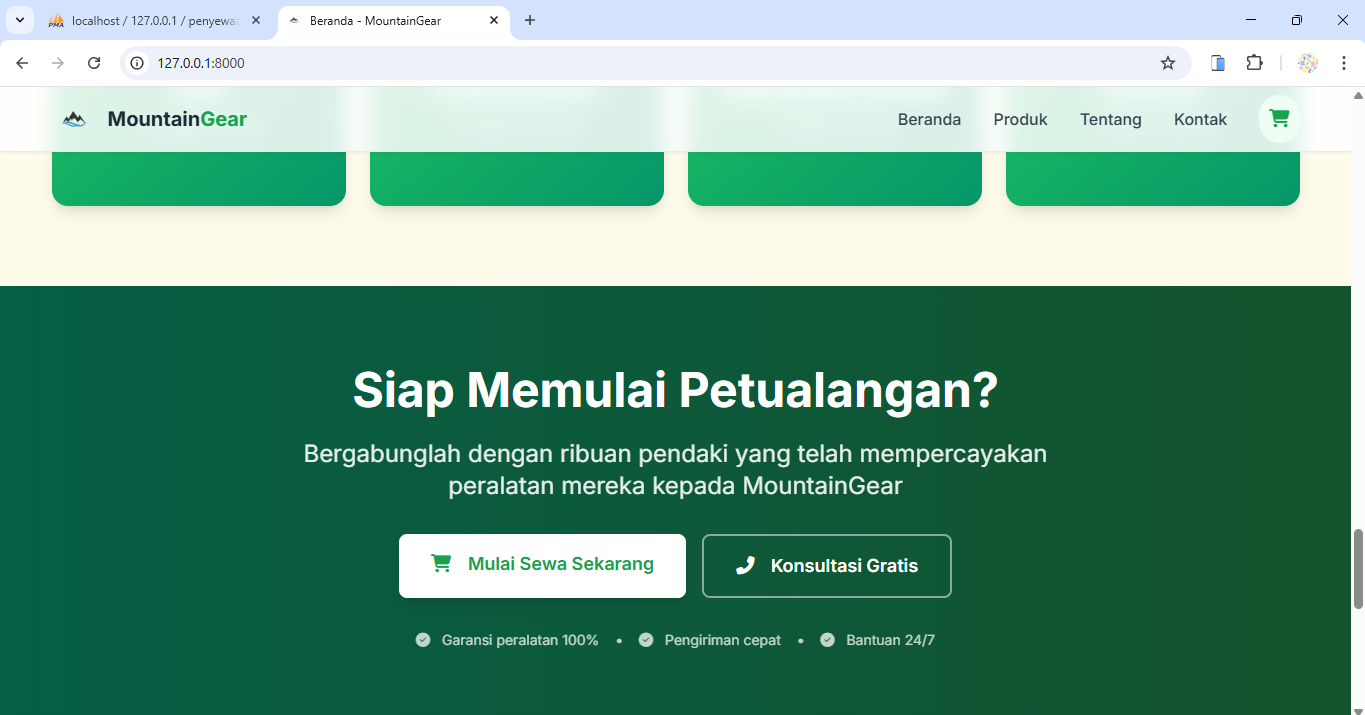View site information icon in address bar
Screen dimensions: 1365x715
[x=138, y=63]
